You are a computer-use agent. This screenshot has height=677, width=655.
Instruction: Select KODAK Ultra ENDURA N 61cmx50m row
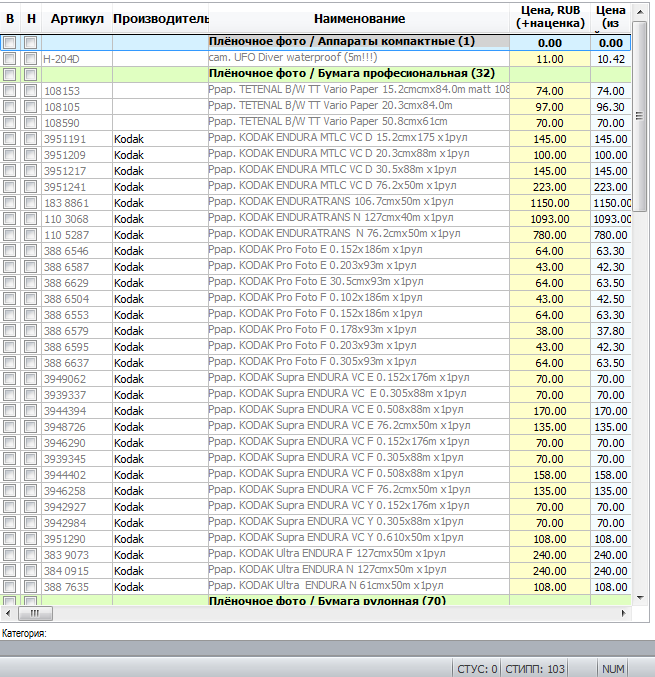click(315, 586)
